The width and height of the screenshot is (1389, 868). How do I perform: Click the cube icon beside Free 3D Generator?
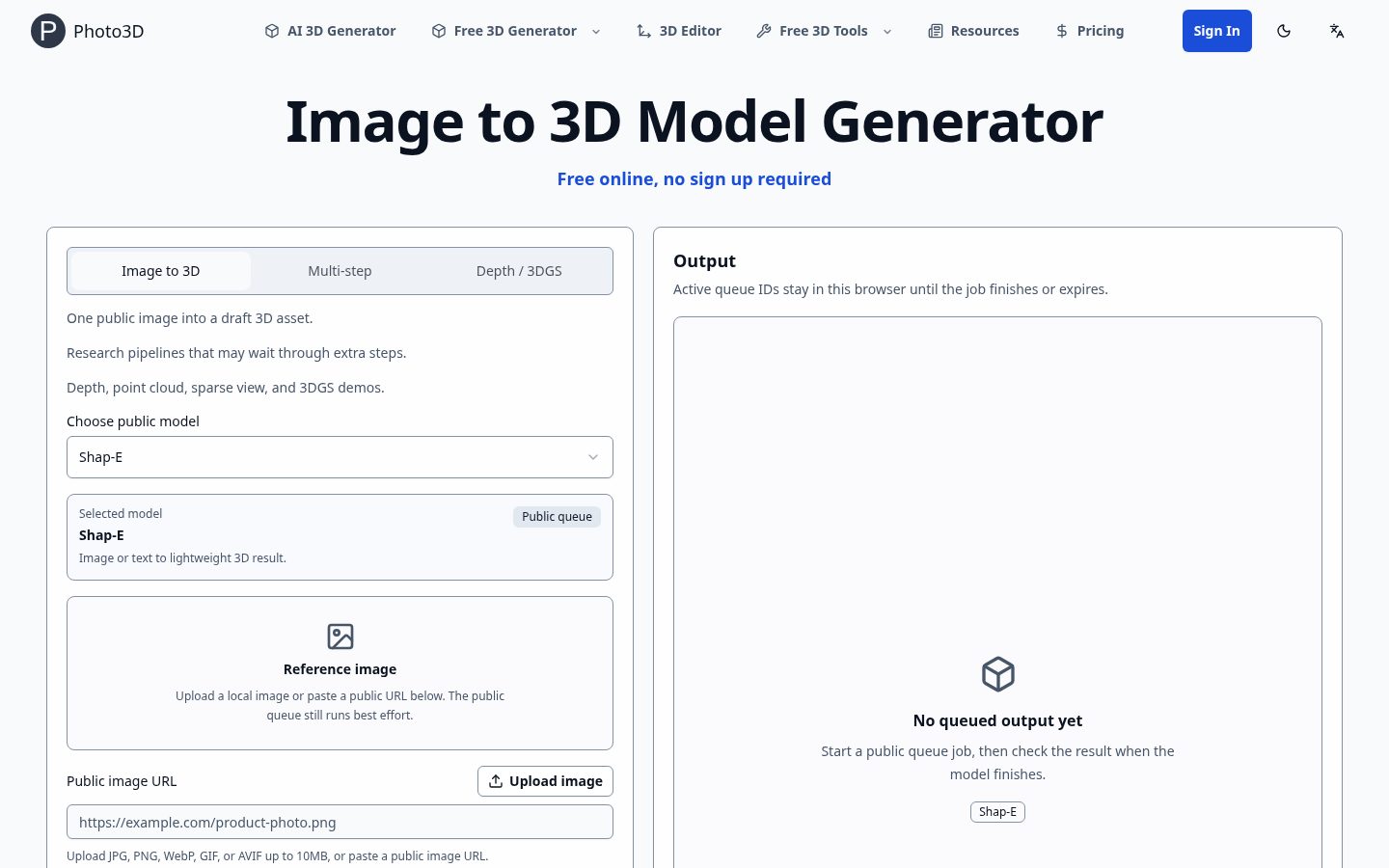[x=439, y=31]
